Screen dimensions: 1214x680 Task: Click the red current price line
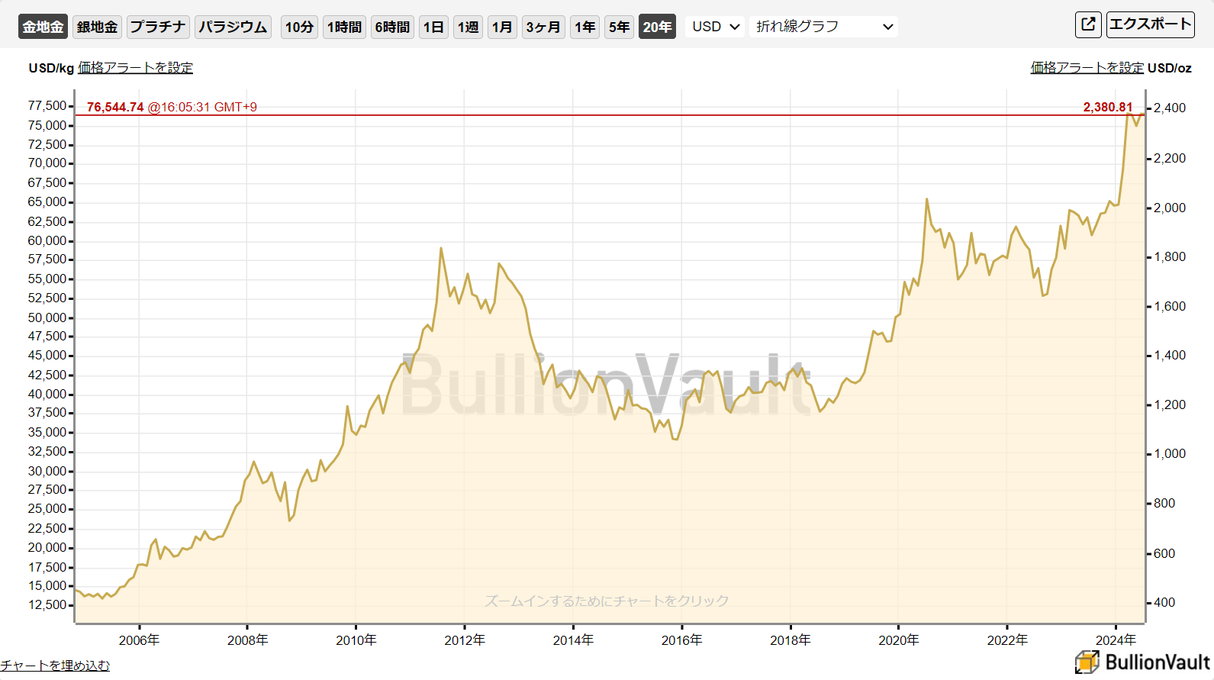pos(600,115)
